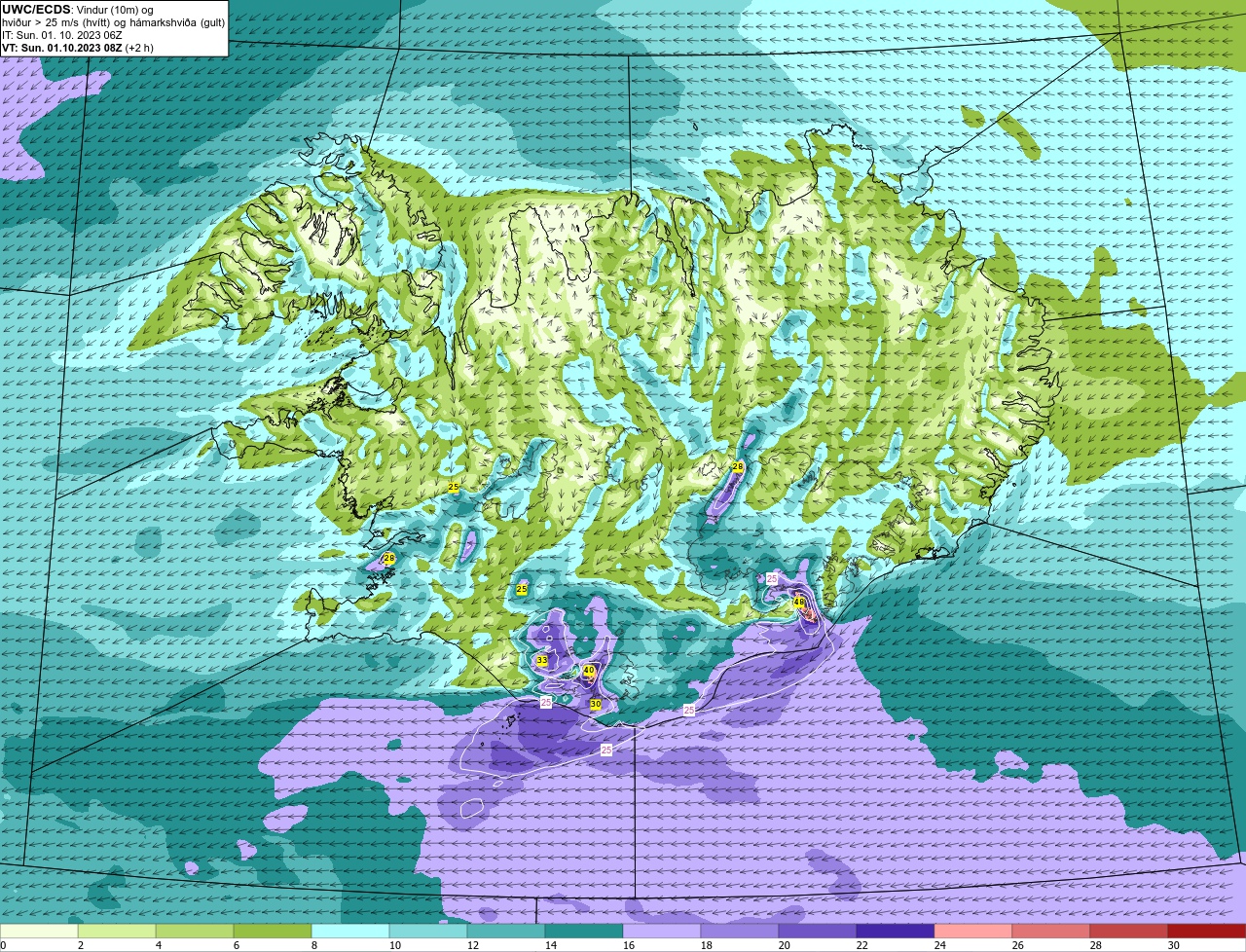Screen dimensions: 1246x952
Task: Click the 0–2 m/s pale yellow legend swatch
Action: point(39,932)
